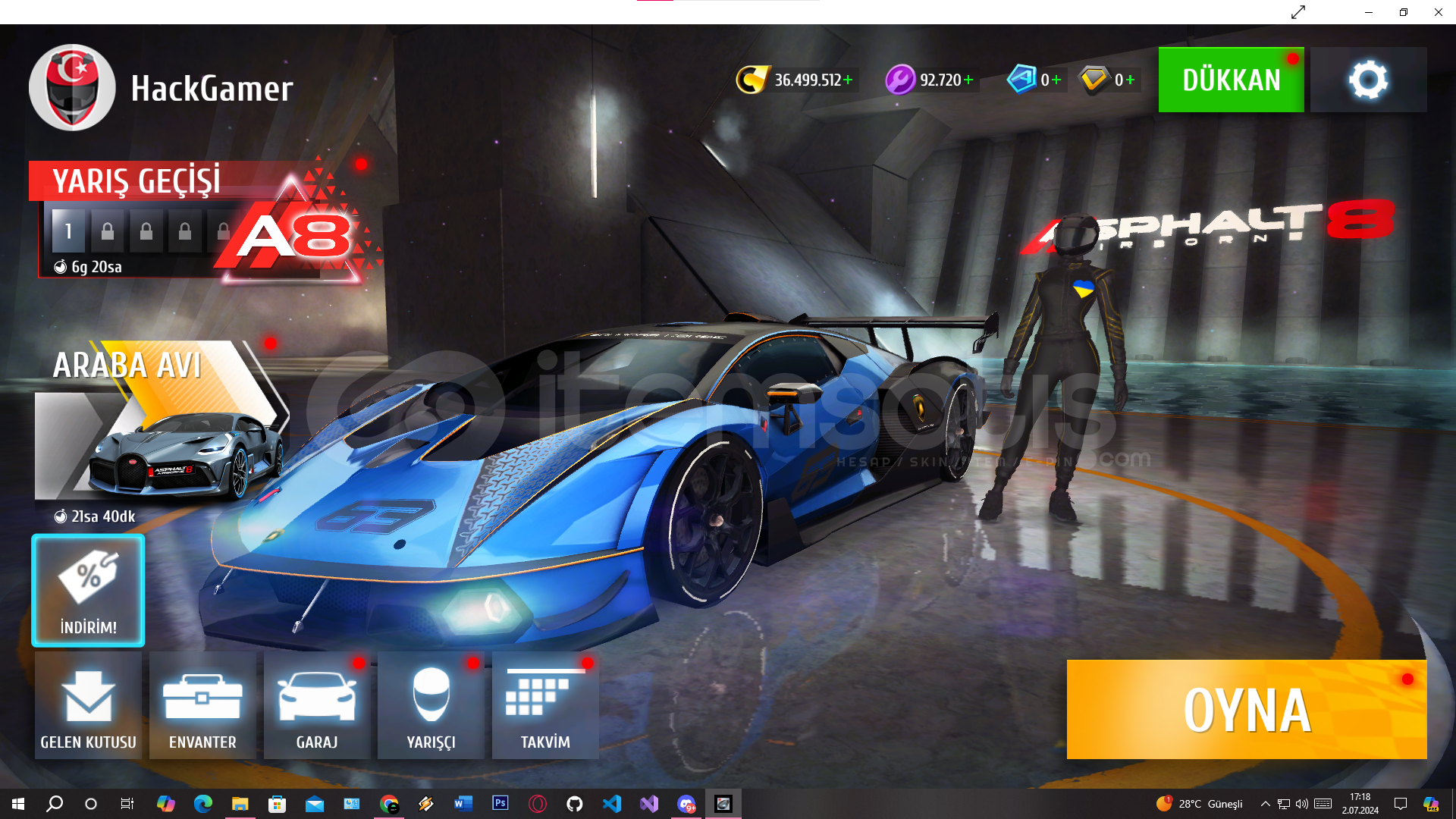Open Discord from the taskbar
The image size is (1456, 819).
point(686,804)
